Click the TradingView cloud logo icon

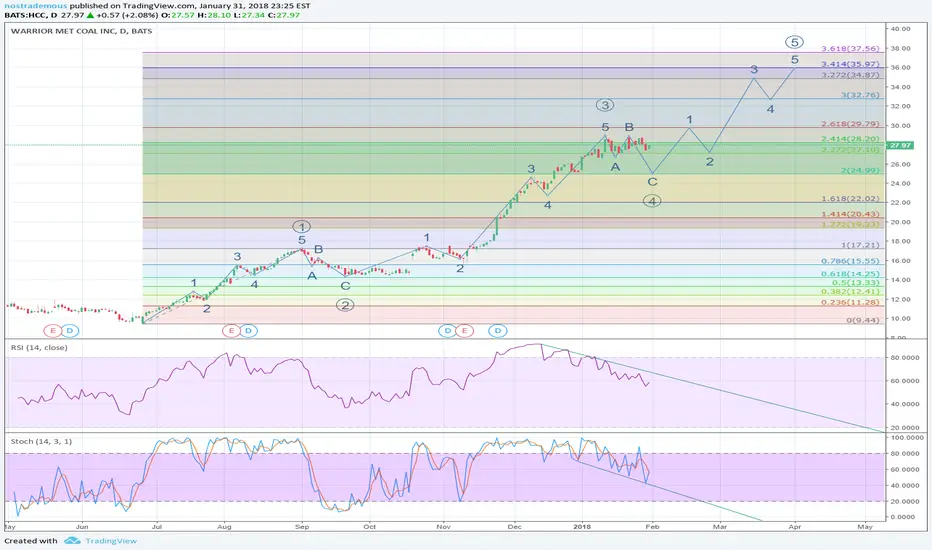click(x=72, y=540)
